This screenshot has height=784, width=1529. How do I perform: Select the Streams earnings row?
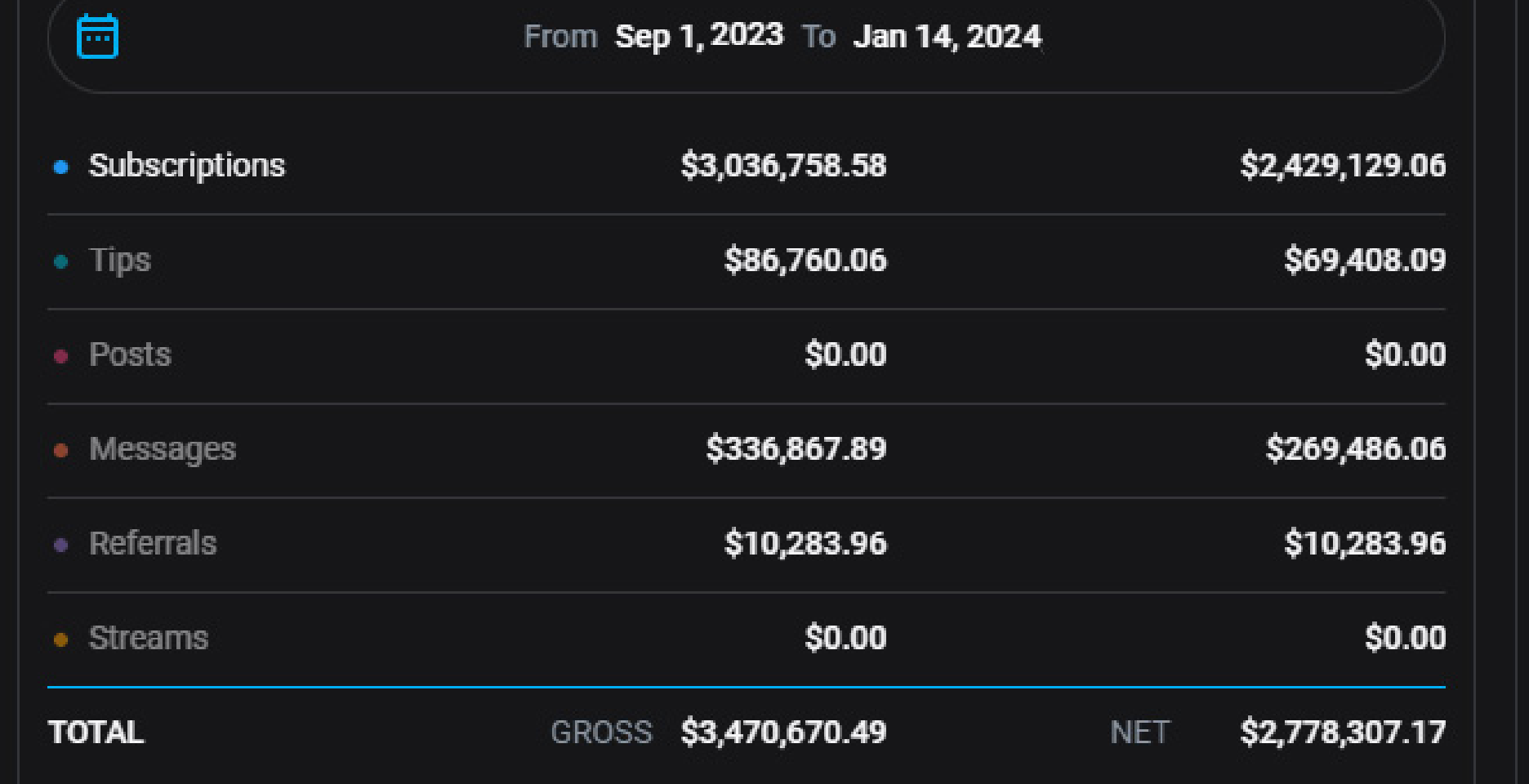[x=747, y=639]
